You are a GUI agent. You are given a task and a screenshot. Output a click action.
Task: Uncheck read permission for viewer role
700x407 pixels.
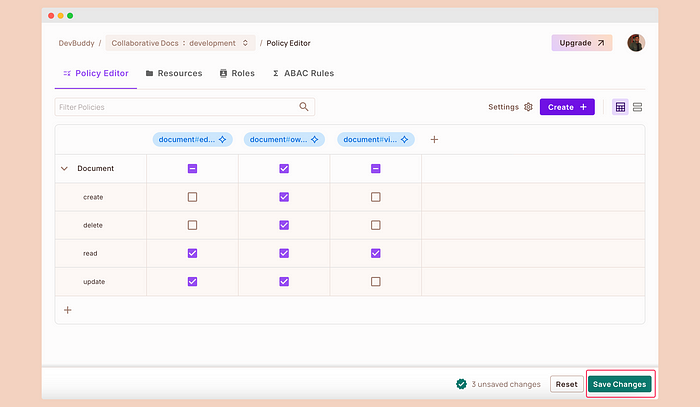pos(375,253)
